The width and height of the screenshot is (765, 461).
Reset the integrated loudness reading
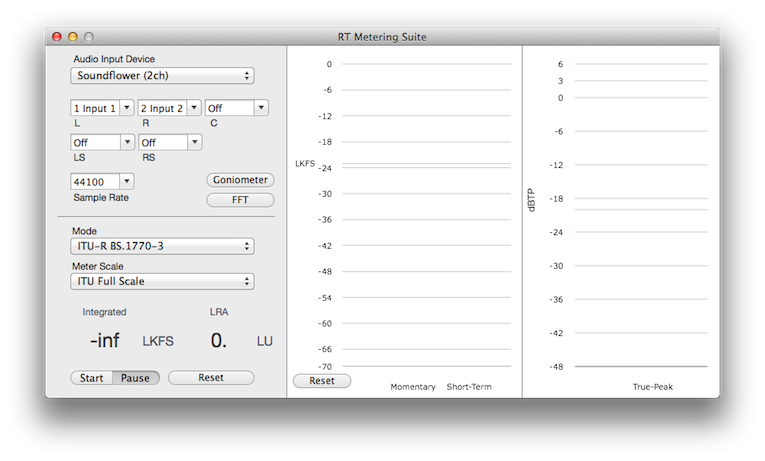tap(211, 378)
